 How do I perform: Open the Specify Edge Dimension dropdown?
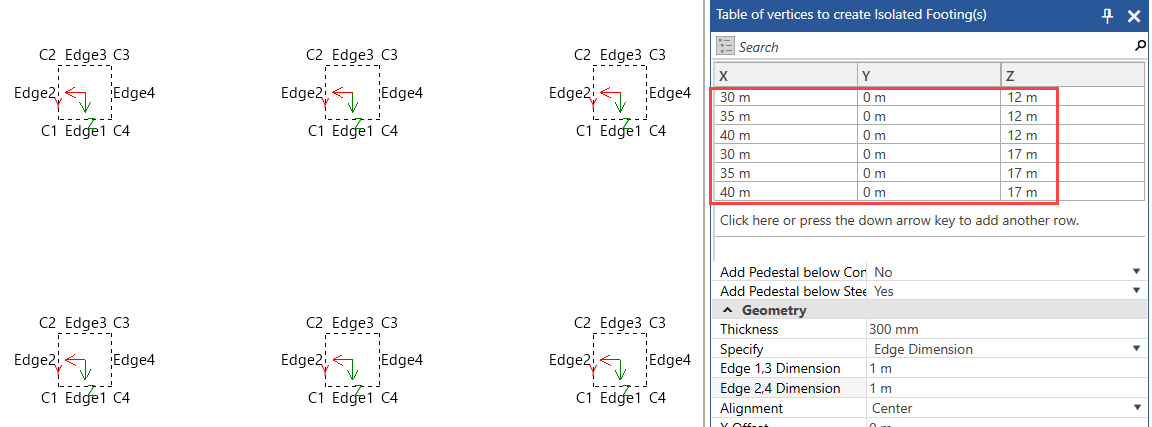pos(1136,349)
